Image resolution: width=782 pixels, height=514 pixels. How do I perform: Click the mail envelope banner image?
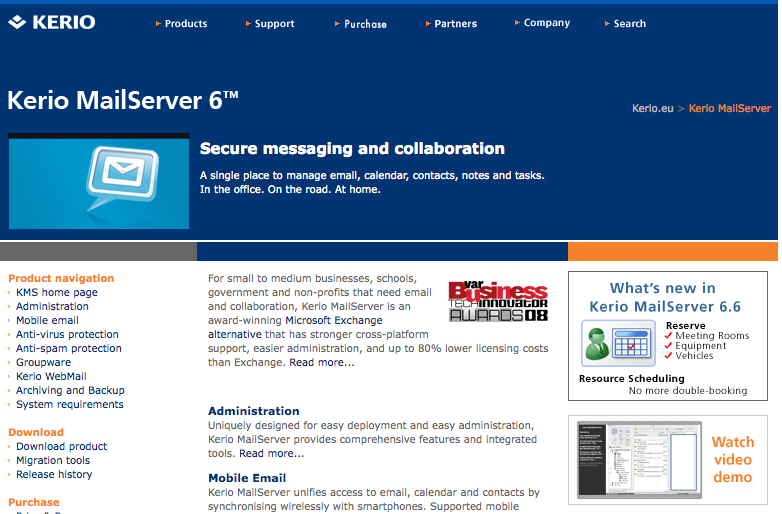pyautogui.click(x=99, y=181)
